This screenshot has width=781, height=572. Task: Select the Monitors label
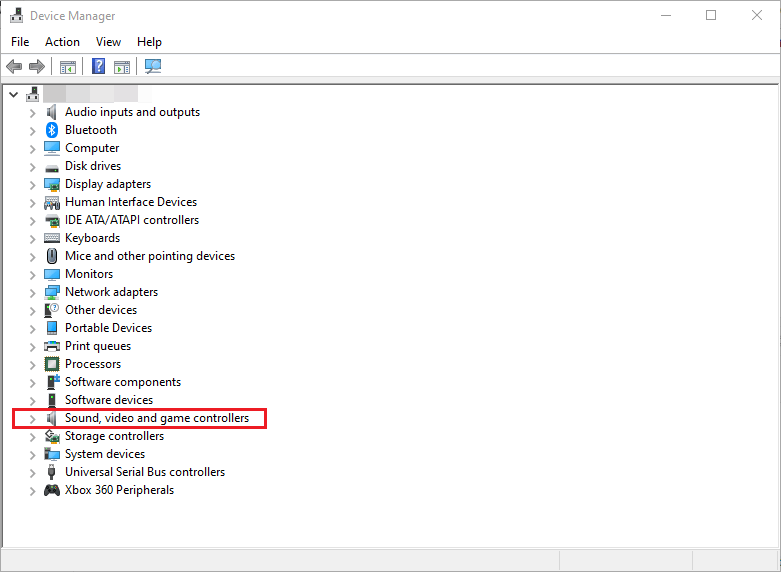pyautogui.click(x=89, y=274)
